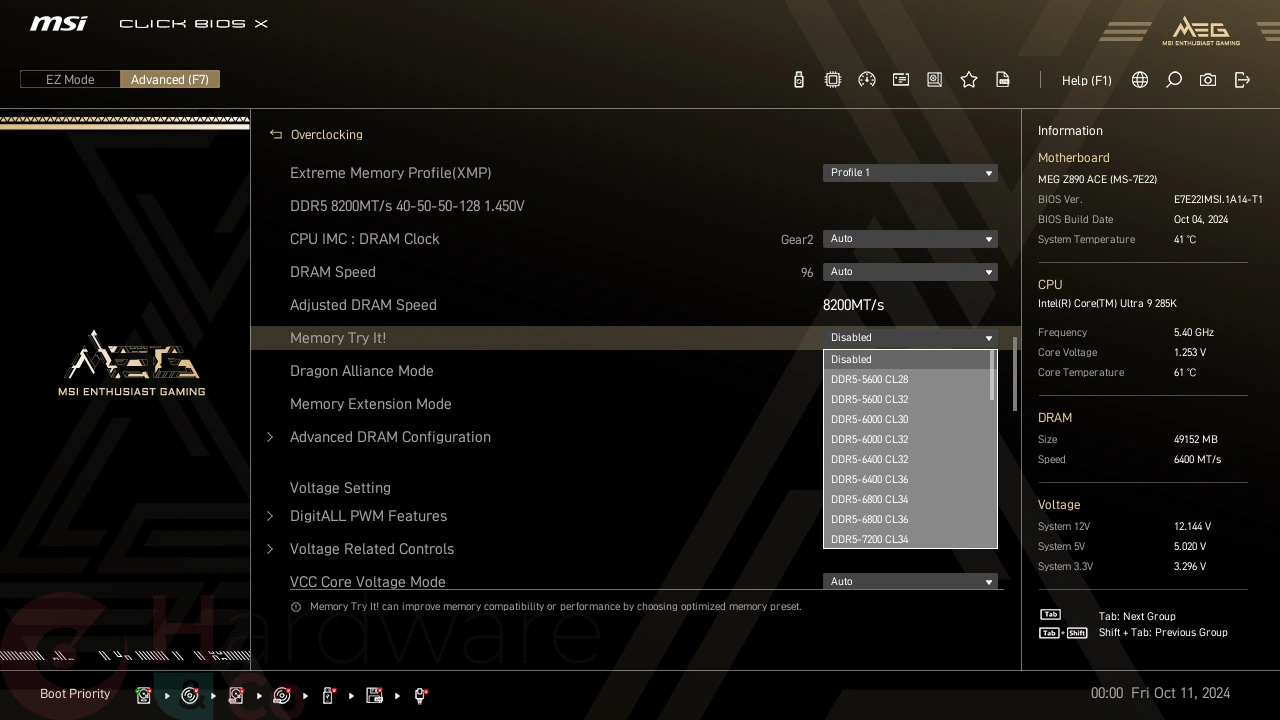
Task: Click the CPU chip icon in toolbar
Action: [x=833, y=80]
